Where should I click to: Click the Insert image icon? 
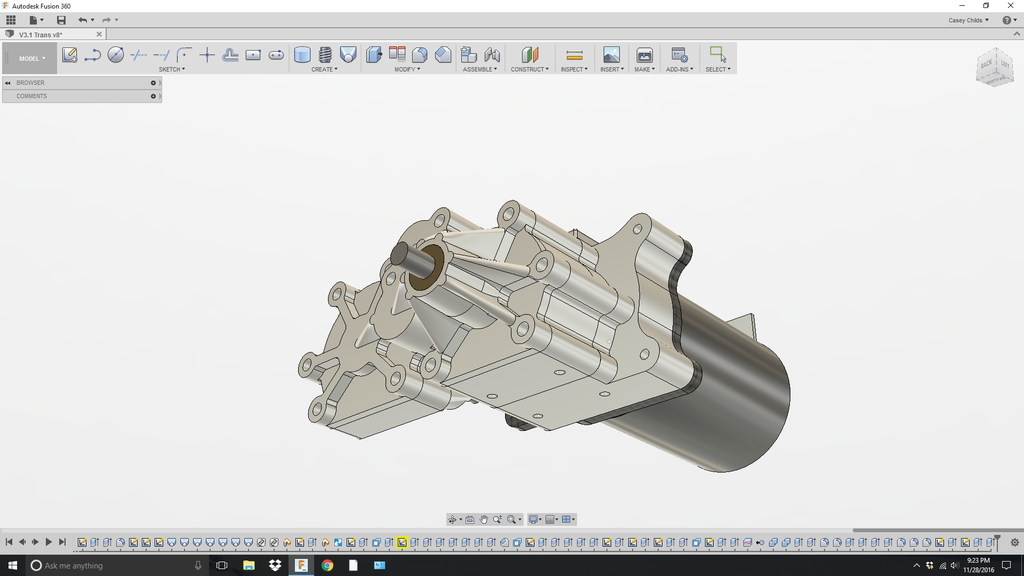(611, 55)
